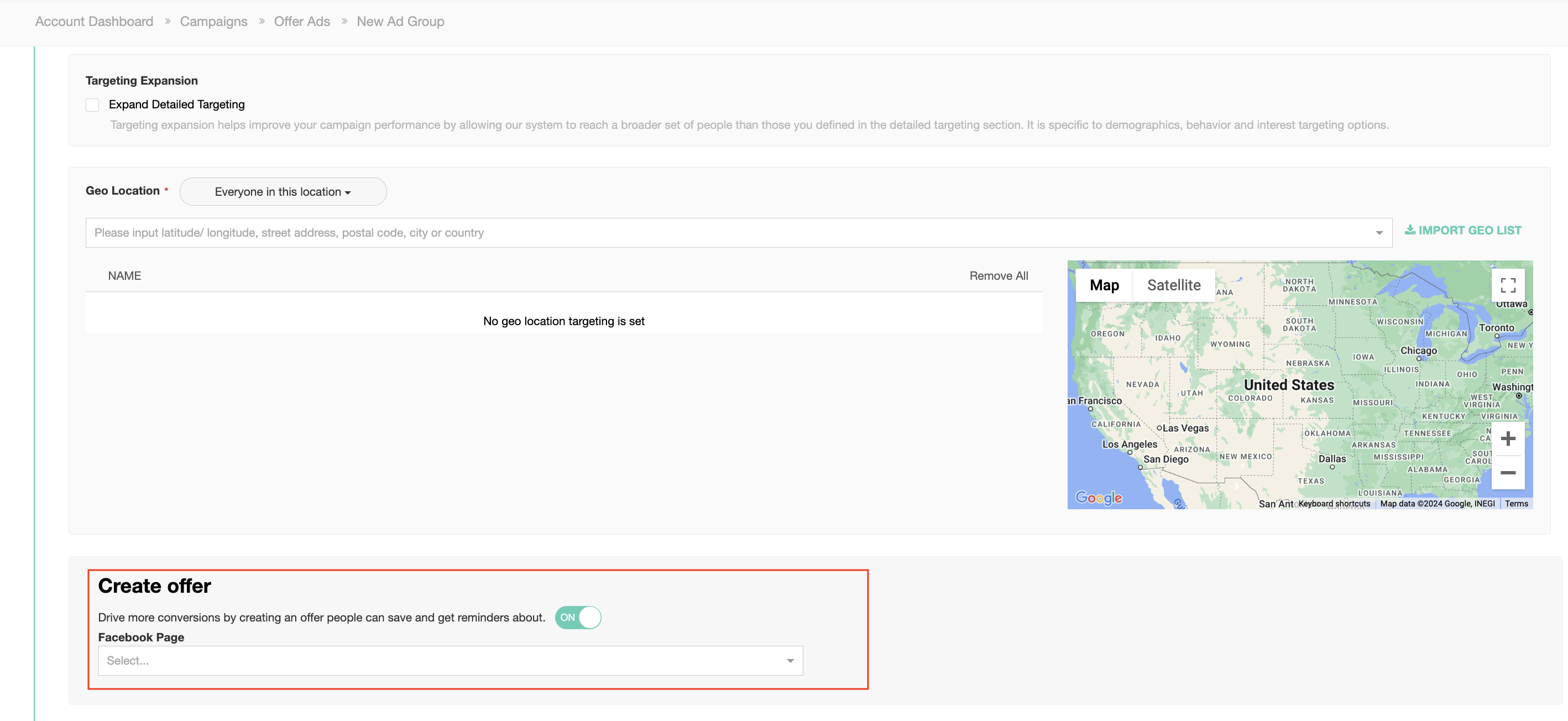1568x721 pixels.
Task: Click the geo location search field arrow
Action: pos(1379,233)
